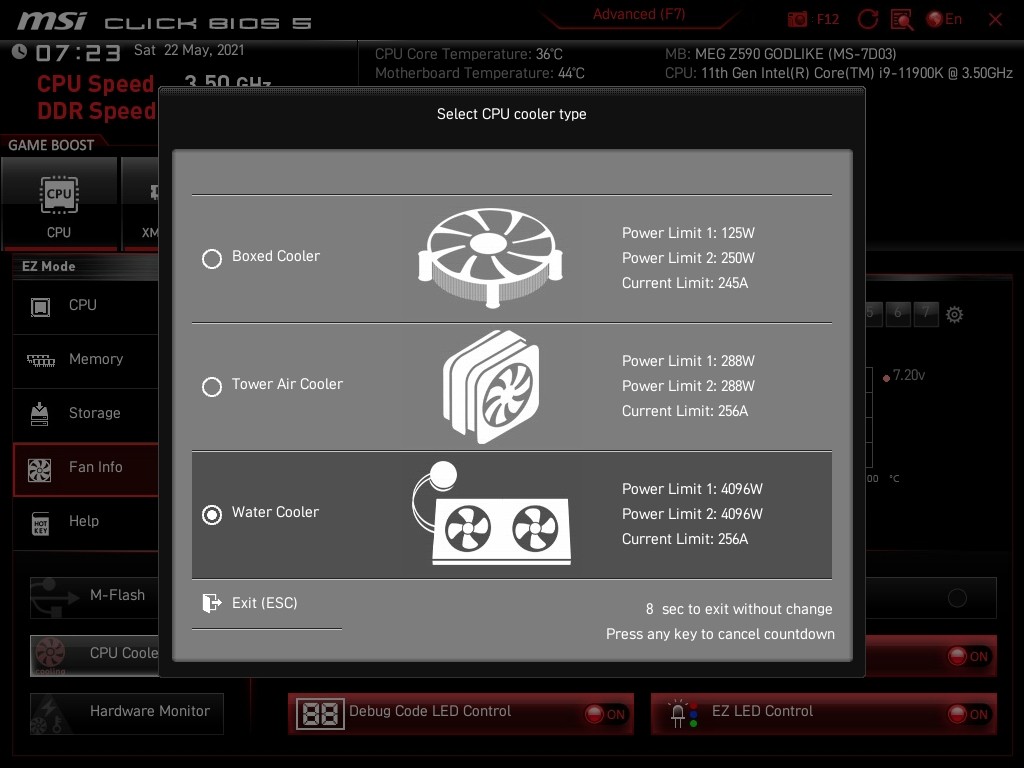Select the Boxed Cooler radio button
Viewport: 1024px width, 768px height.
click(212, 259)
